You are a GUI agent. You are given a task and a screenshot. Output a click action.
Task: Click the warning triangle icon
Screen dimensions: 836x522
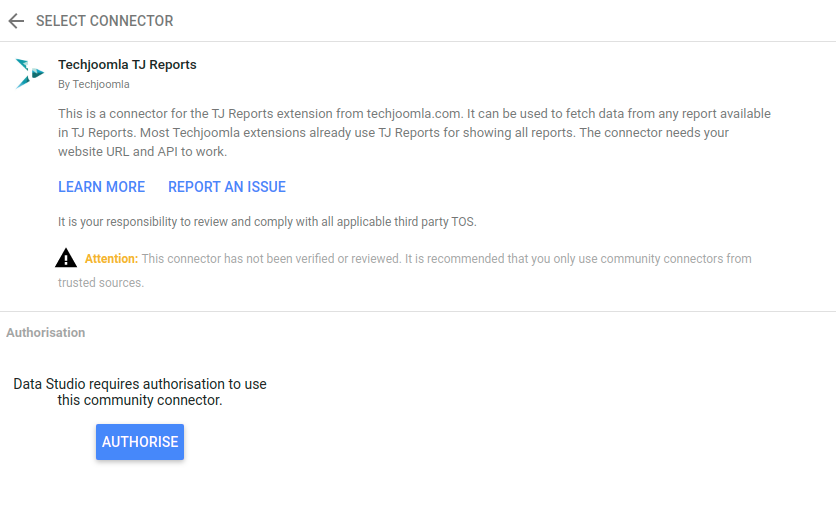pyautogui.click(x=66, y=258)
